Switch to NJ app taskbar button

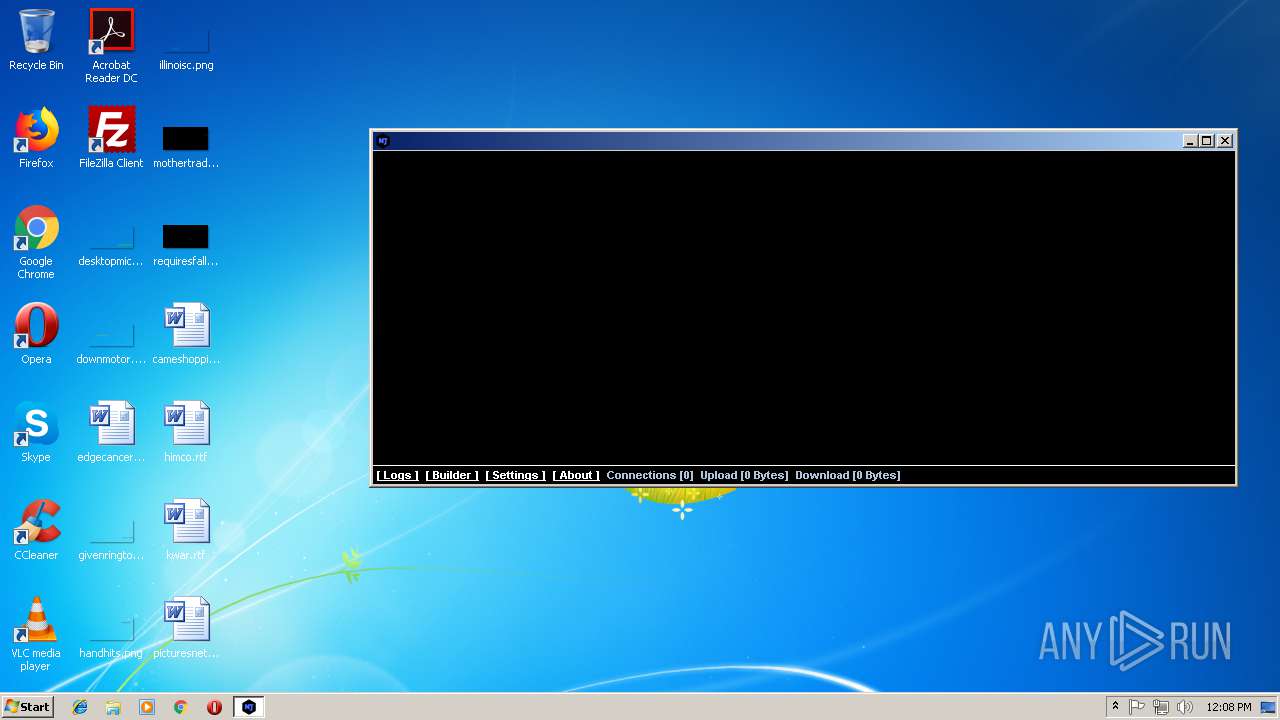(x=249, y=707)
